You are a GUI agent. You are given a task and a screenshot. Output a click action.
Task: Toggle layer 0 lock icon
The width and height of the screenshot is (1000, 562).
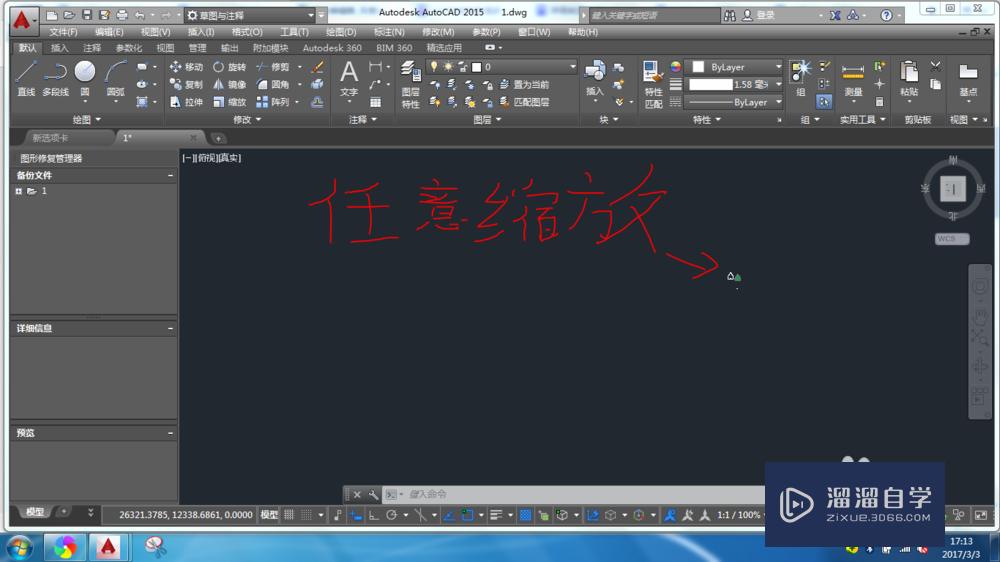(x=463, y=67)
